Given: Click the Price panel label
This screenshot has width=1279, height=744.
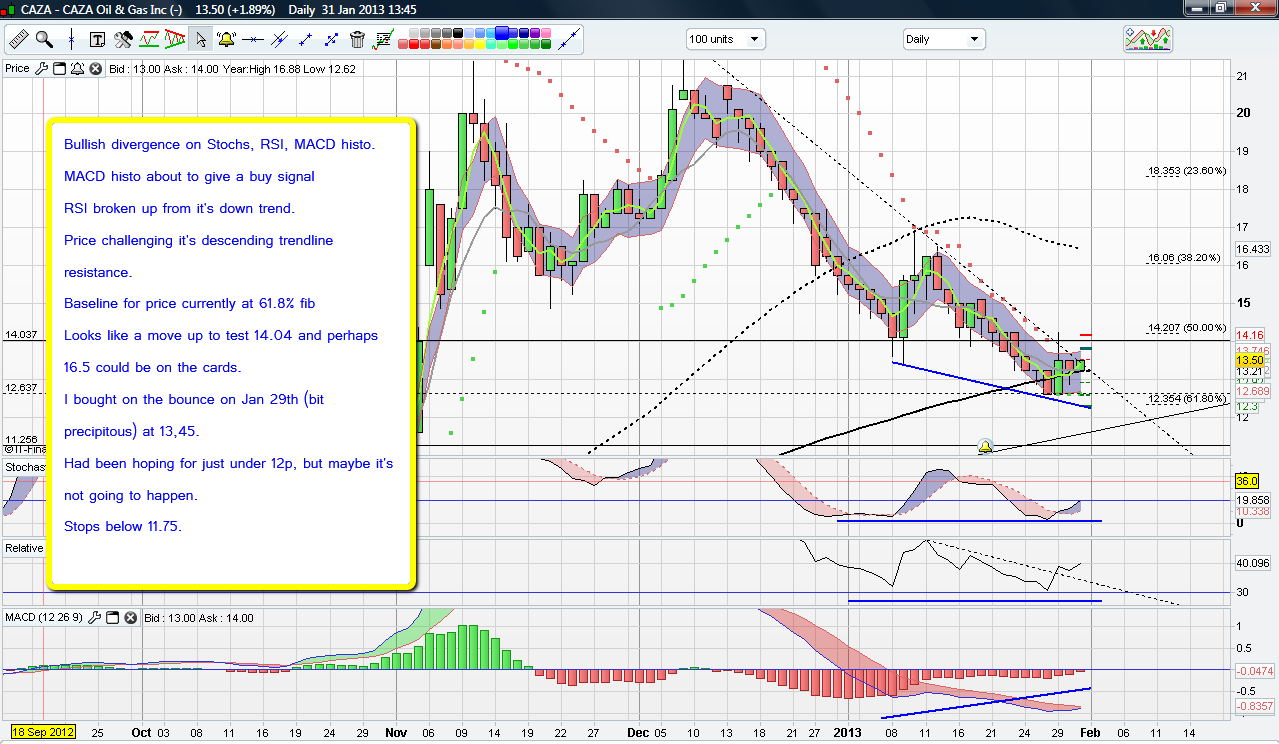Looking at the screenshot, I should coord(17,69).
